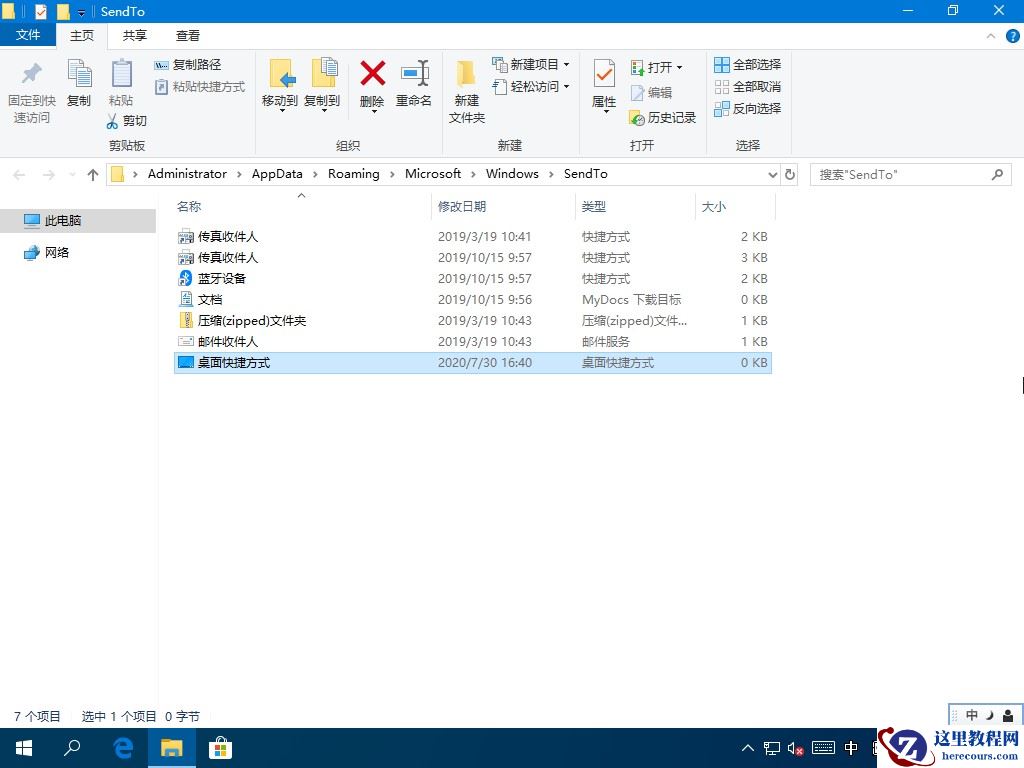
Task: Select all items with 全部选择
Action: point(748,64)
